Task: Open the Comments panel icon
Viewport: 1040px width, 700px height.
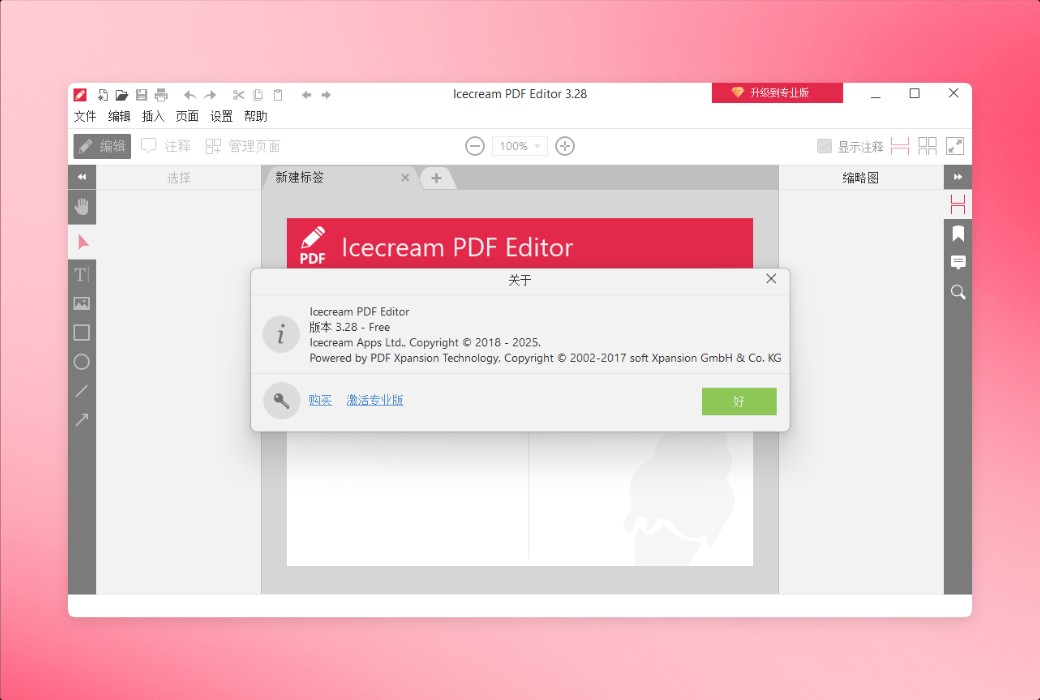Action: click(957, 262)
